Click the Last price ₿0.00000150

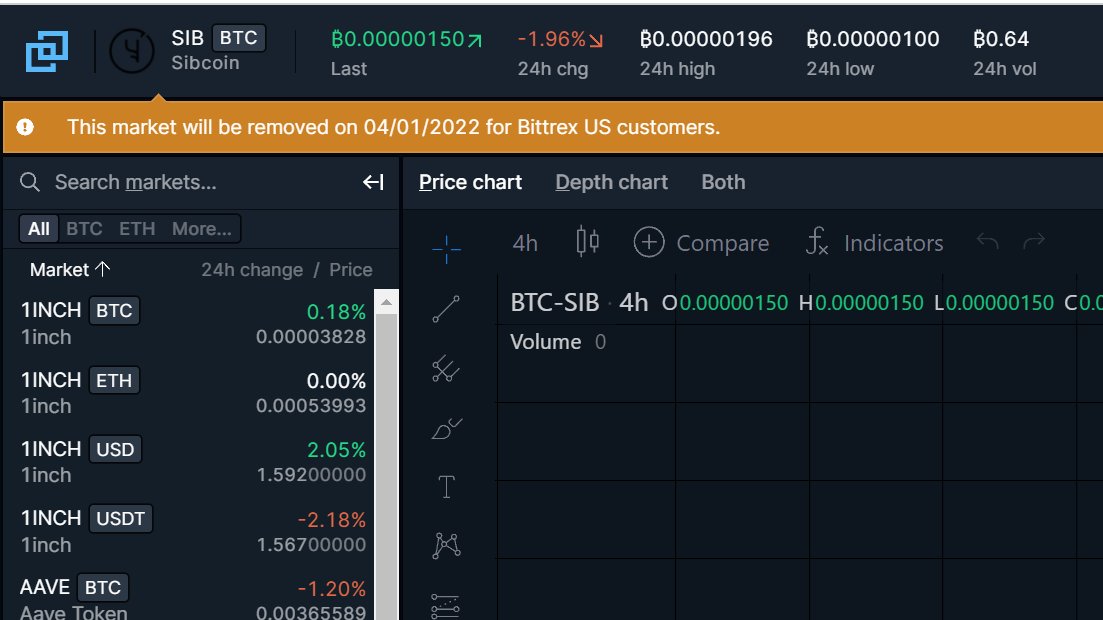(407, 39)
